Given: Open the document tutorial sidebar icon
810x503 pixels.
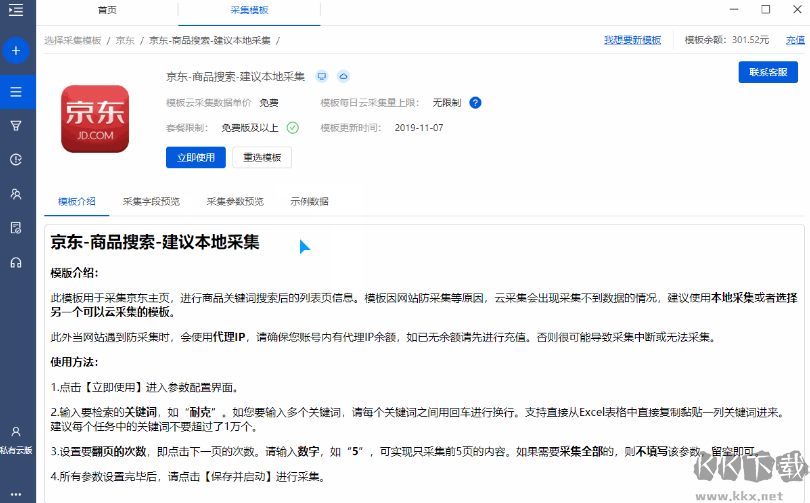Looking at the screenshot, I should pos(16,228).
